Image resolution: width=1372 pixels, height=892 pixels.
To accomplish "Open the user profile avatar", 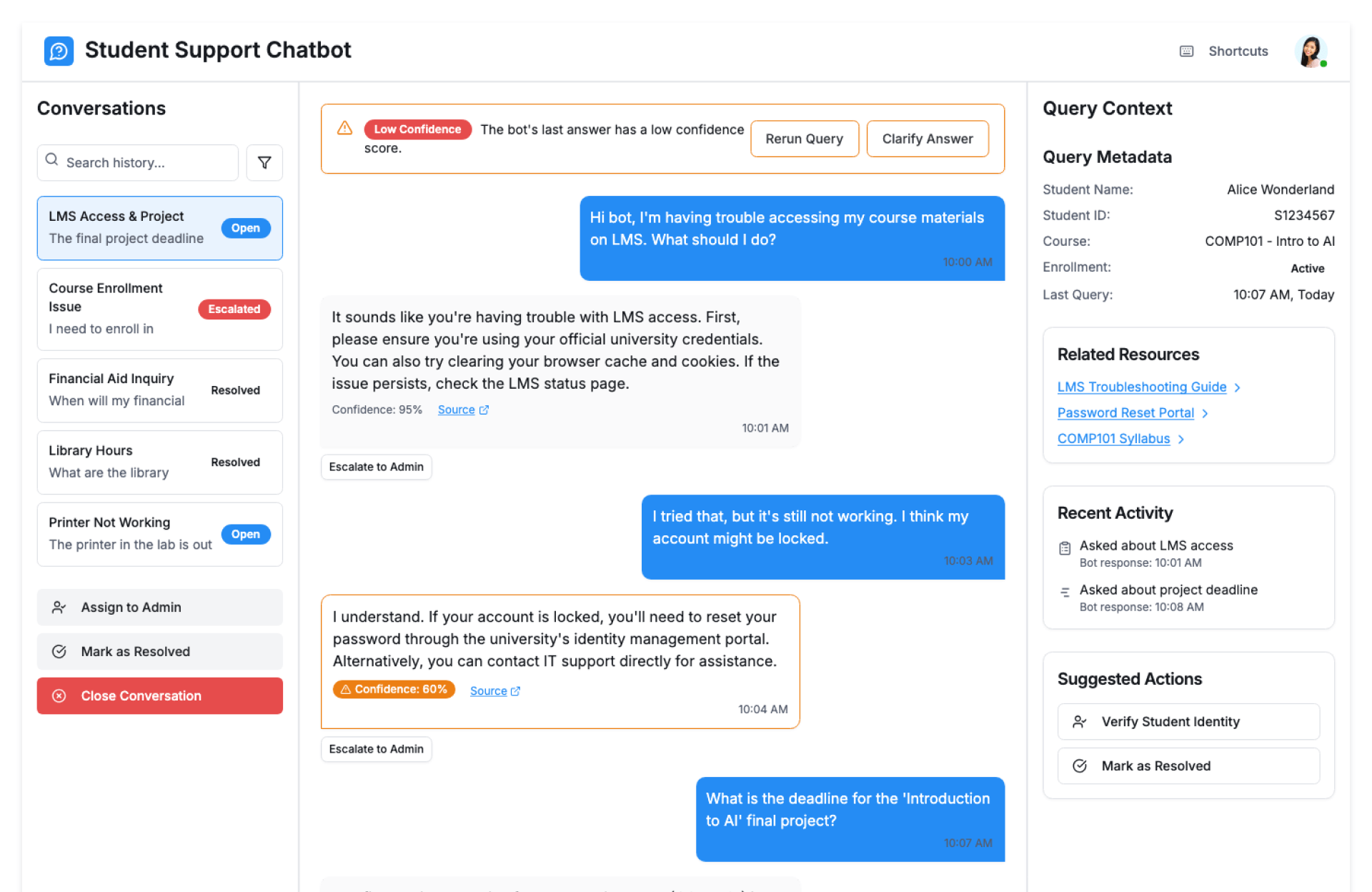I will point(1311,51).
